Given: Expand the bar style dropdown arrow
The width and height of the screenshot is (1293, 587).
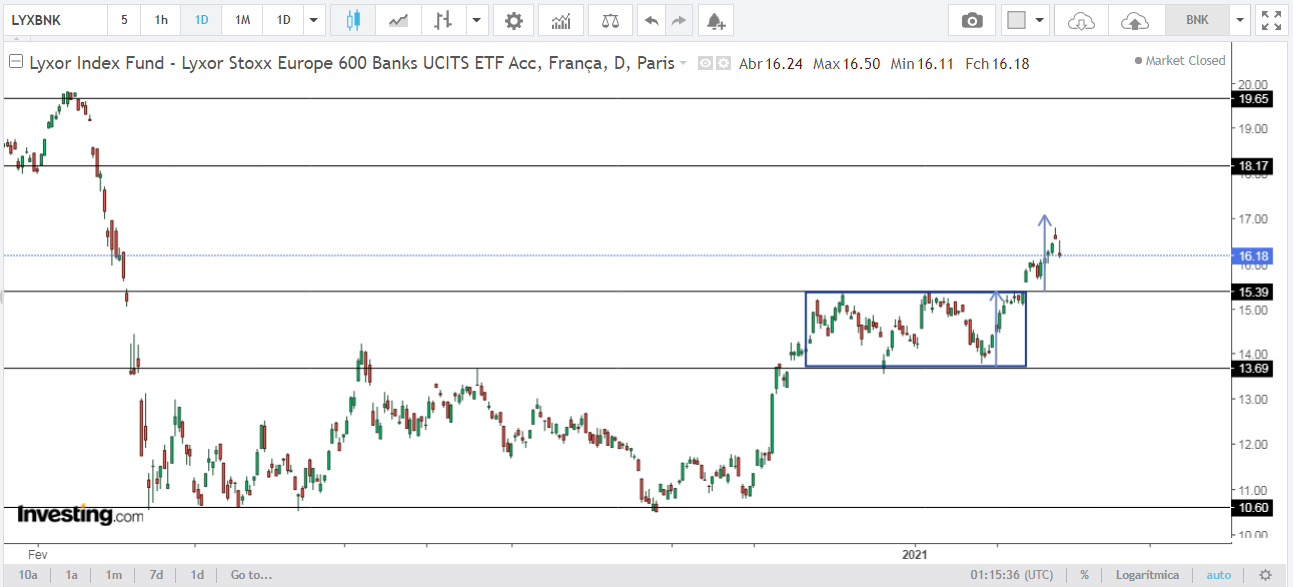Looking at the screenshot, I should pos(477,20).
